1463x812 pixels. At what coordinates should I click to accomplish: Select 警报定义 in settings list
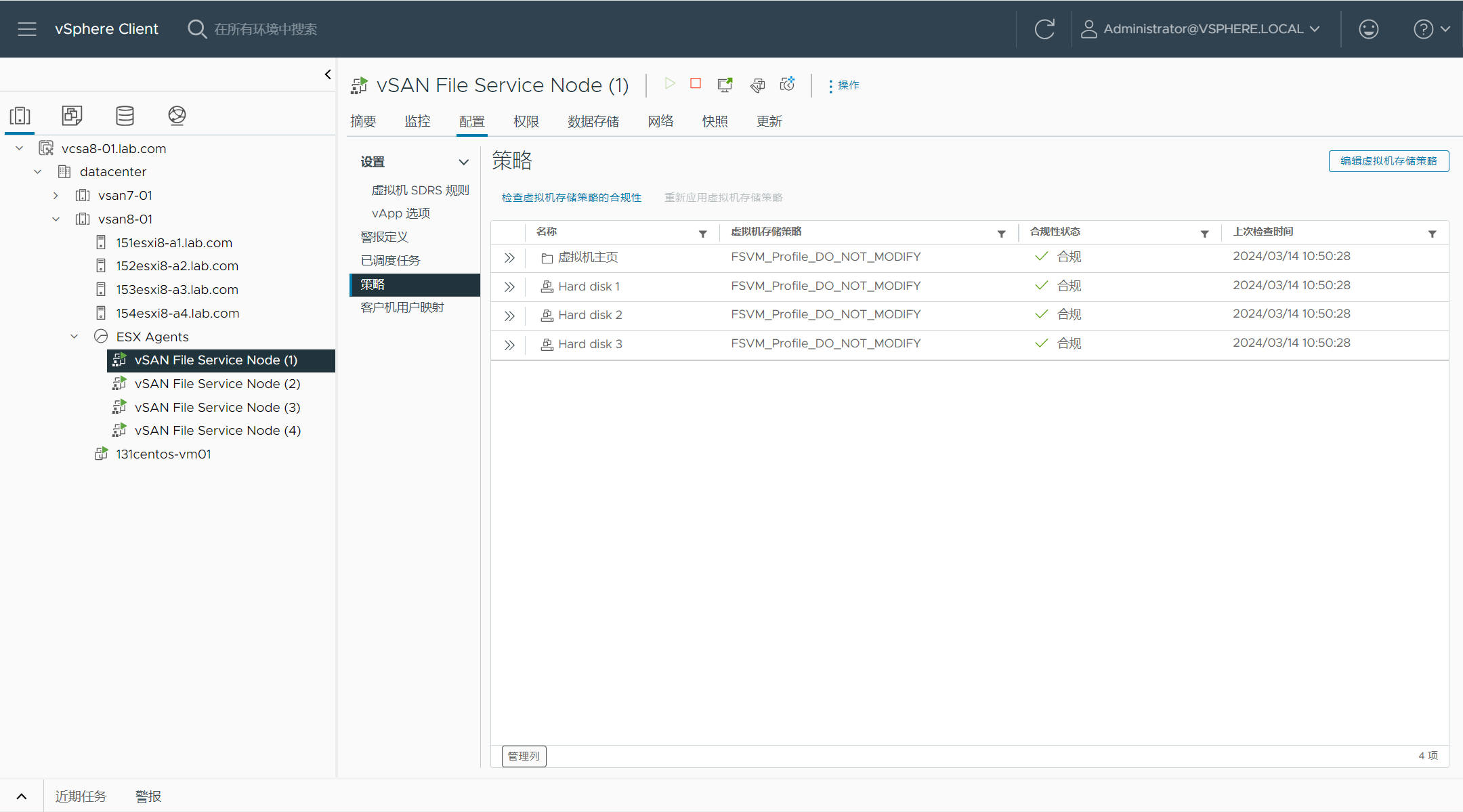tap(384, 237)
